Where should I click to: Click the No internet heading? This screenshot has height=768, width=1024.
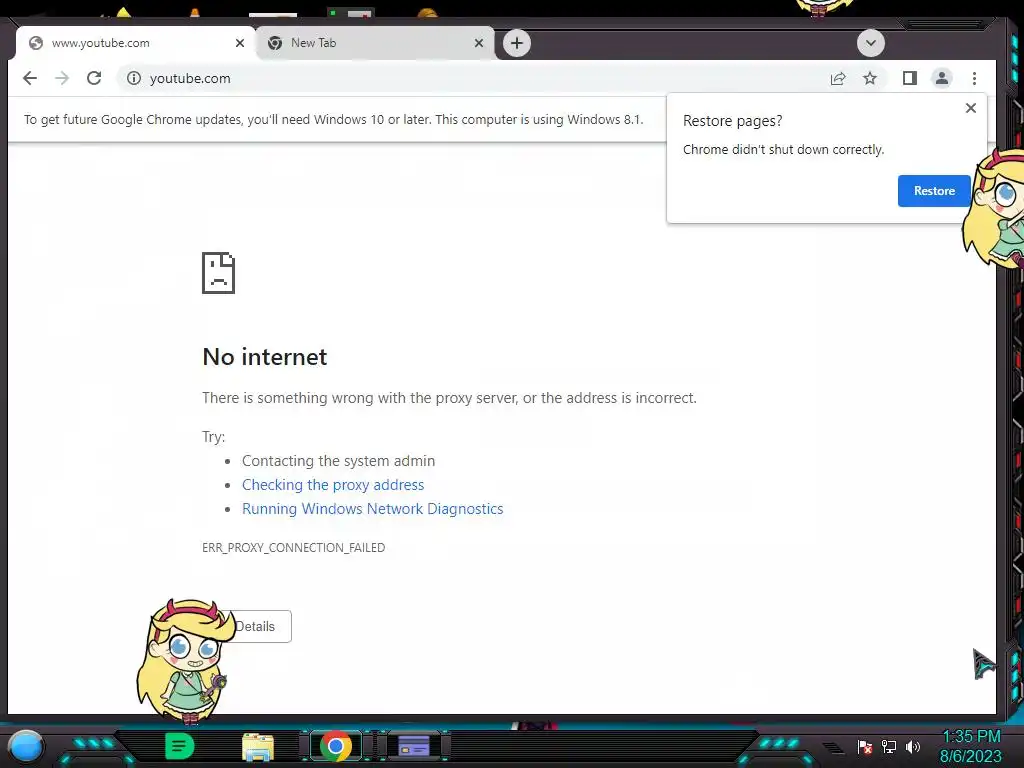tap(264, 357)
